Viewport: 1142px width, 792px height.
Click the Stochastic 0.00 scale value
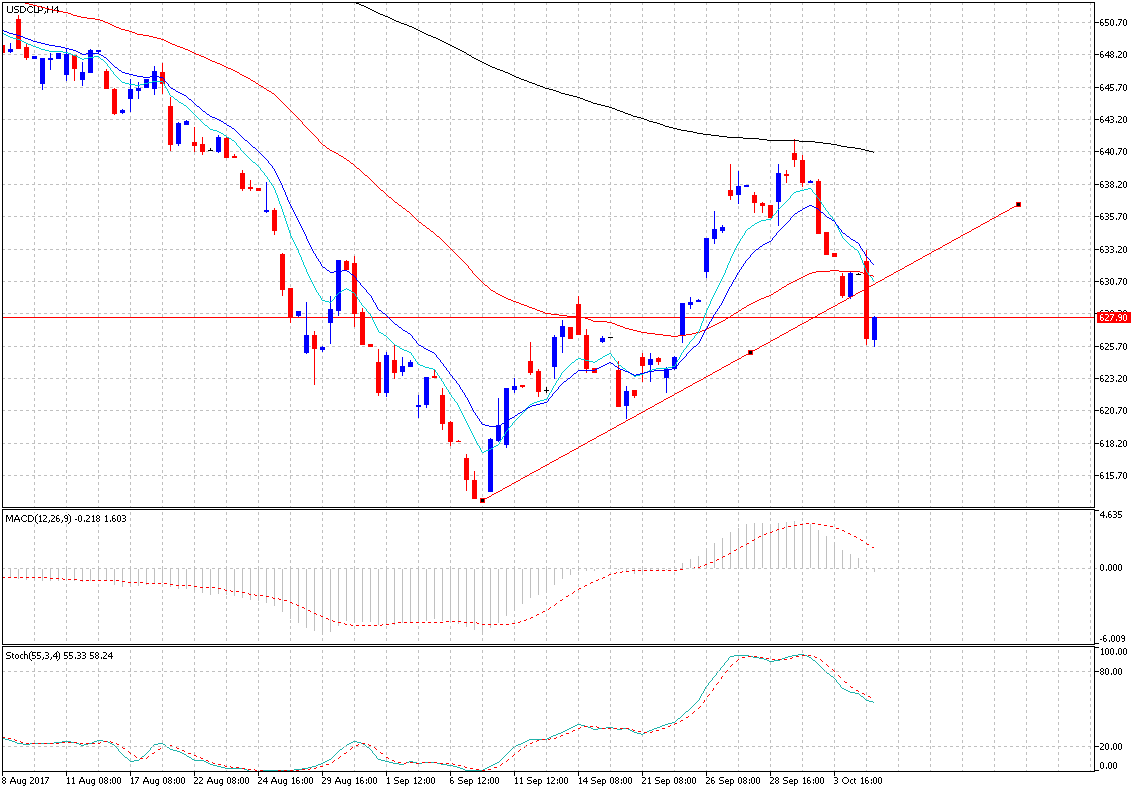[x=1110, y=766]
